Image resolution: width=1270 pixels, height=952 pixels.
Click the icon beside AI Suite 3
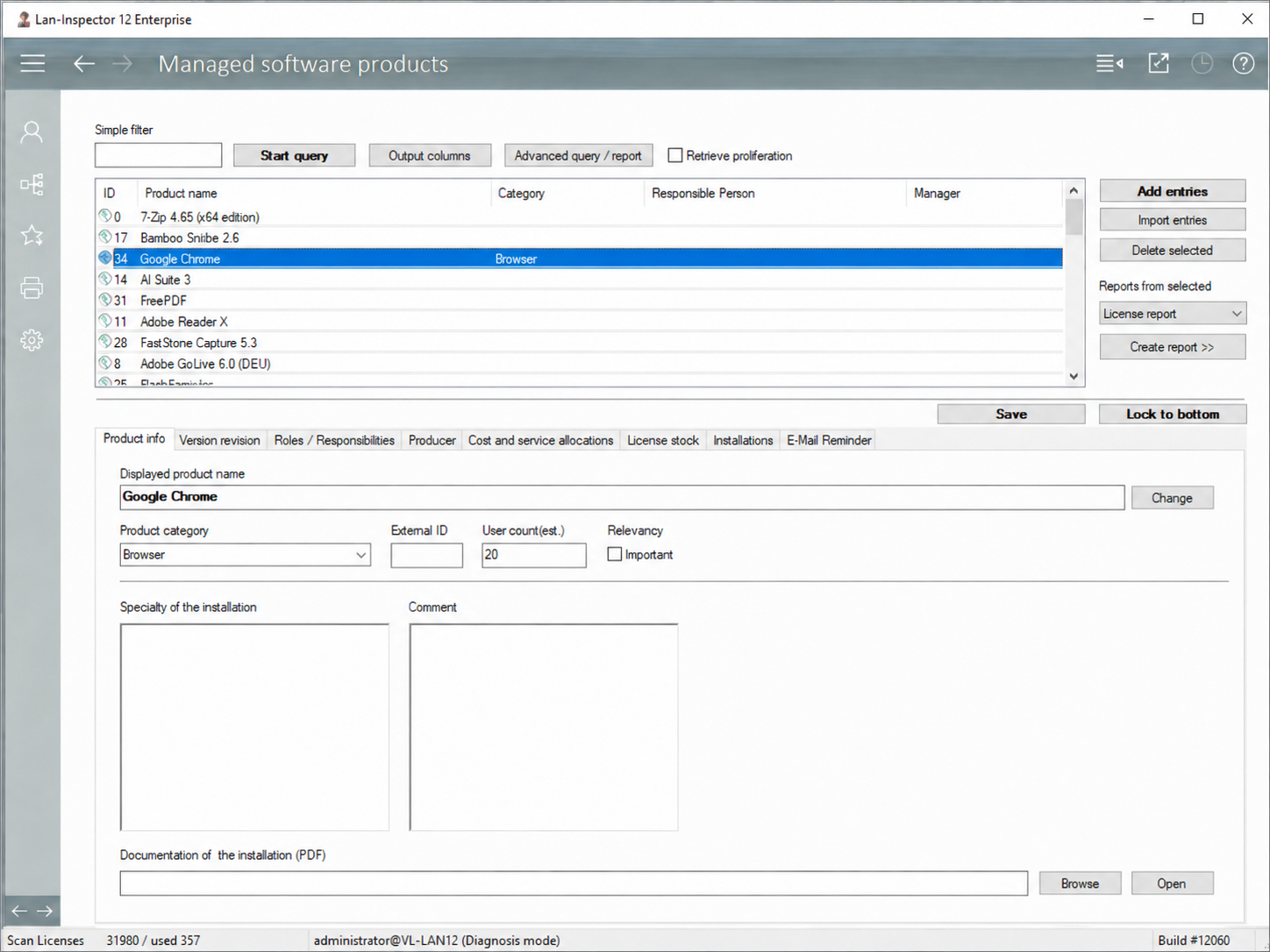coord(105,279)
